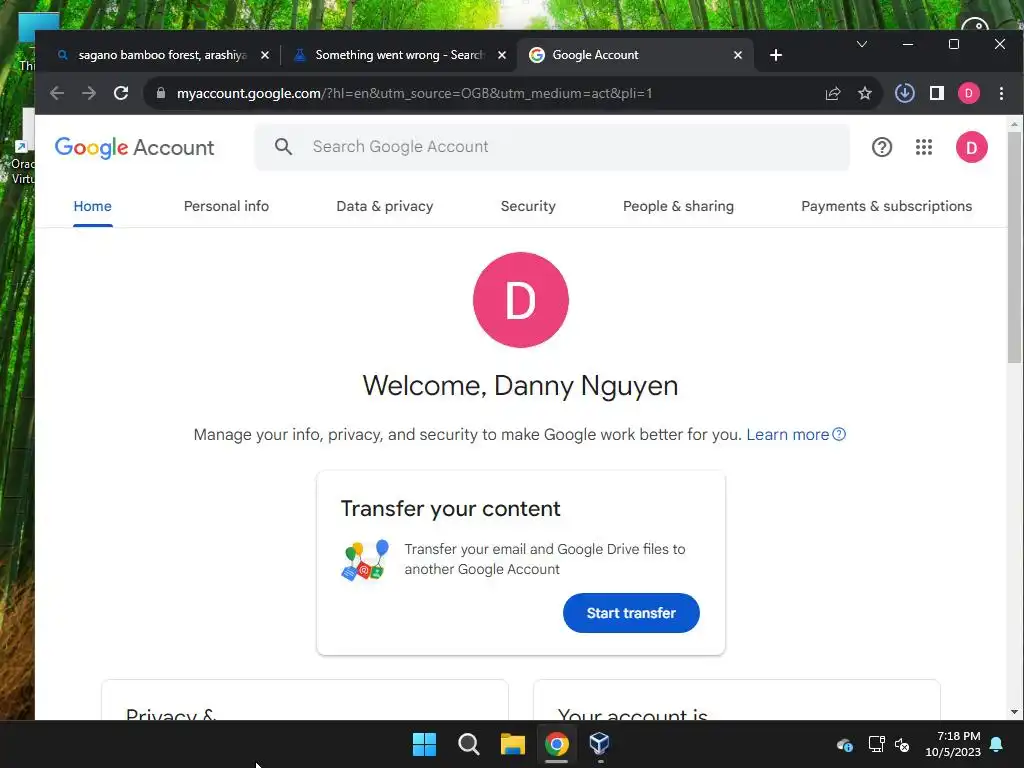Click the large D profile picture
The width and height of the screenshot is (1024, 768).
pyautogui.click(x=520, y=300)
